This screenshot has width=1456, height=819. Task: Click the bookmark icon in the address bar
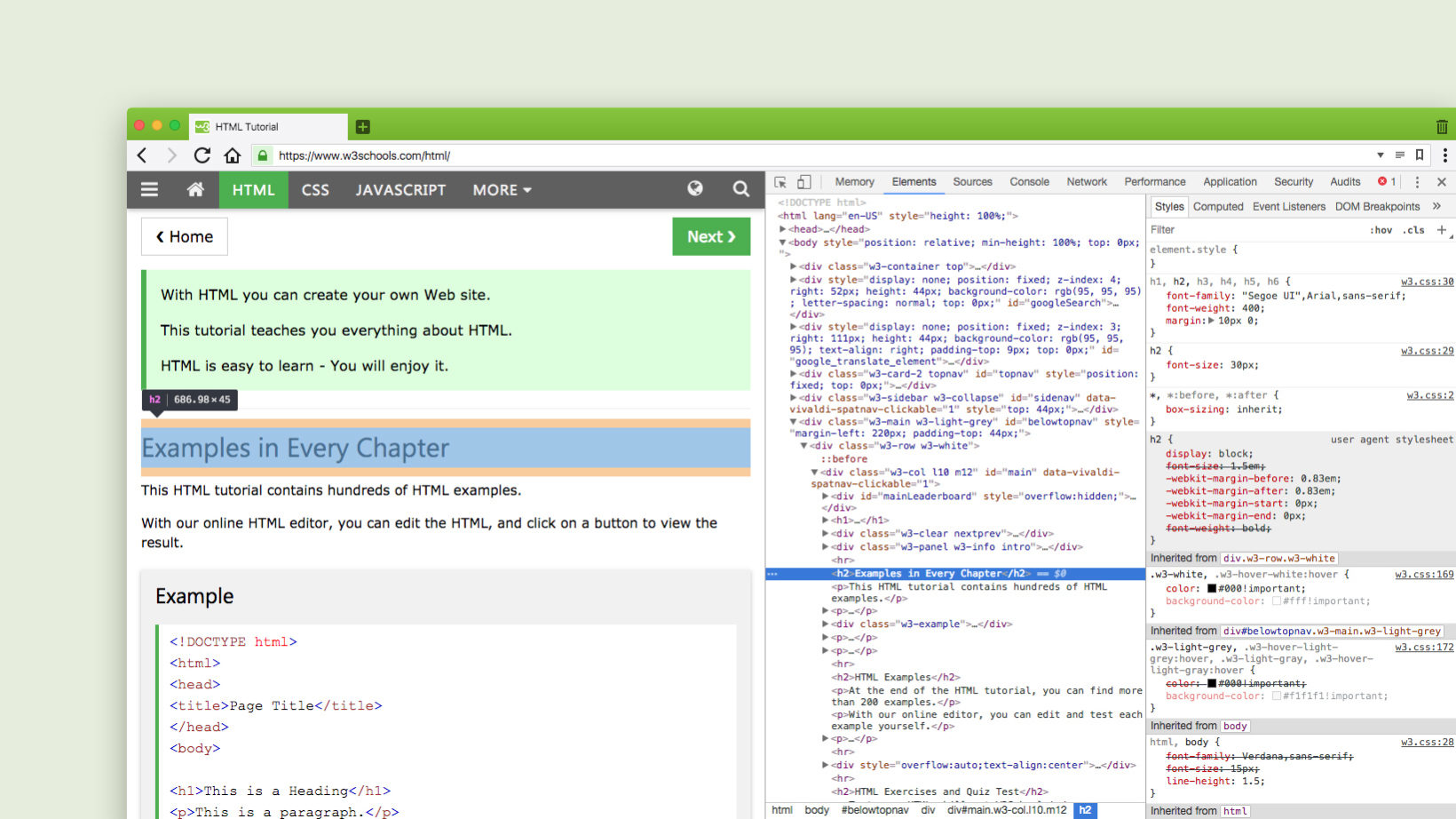tap(1420, 155)
